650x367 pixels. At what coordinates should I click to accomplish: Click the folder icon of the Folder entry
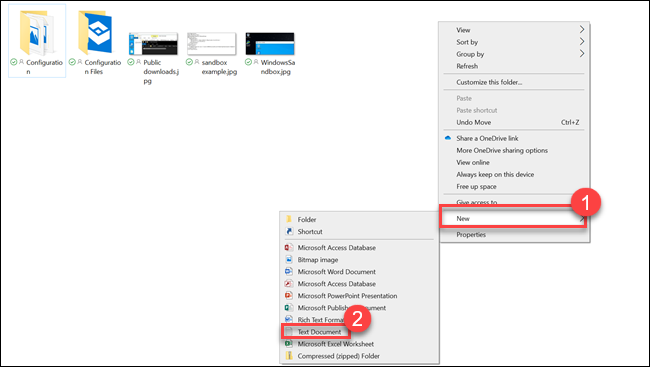point(289,219)
